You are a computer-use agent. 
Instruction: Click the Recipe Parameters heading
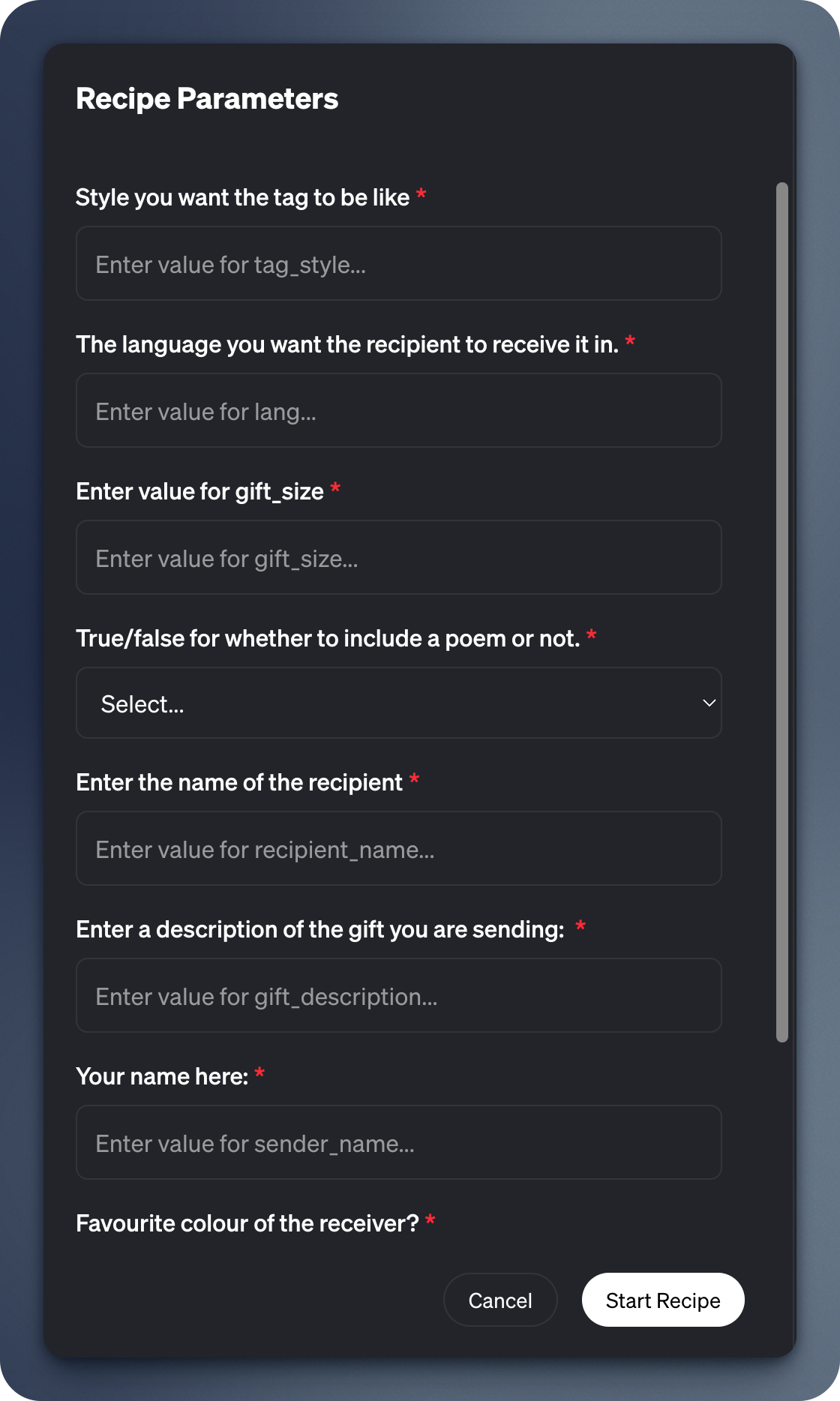(207, 99)
